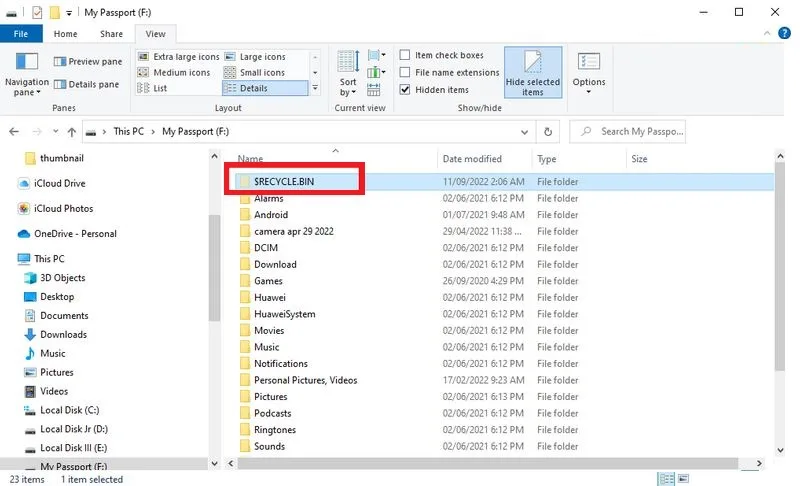Toggle the Preview pane

(x=88, y=61)
